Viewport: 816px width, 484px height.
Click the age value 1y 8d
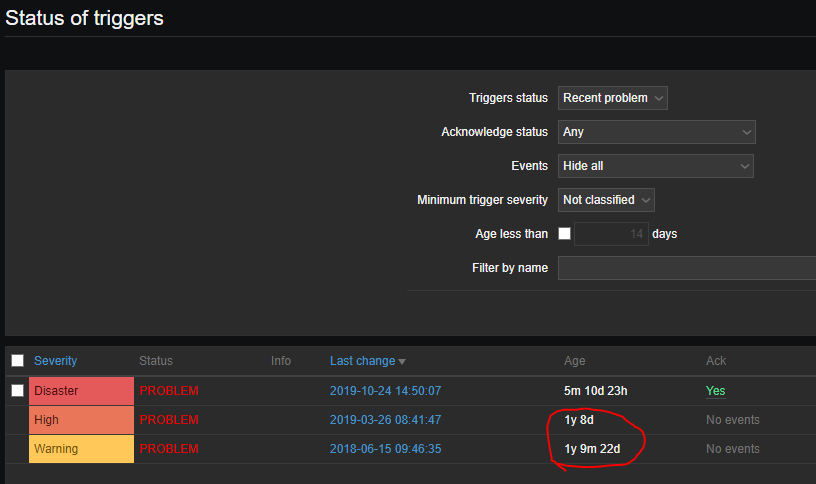[579, 420]
